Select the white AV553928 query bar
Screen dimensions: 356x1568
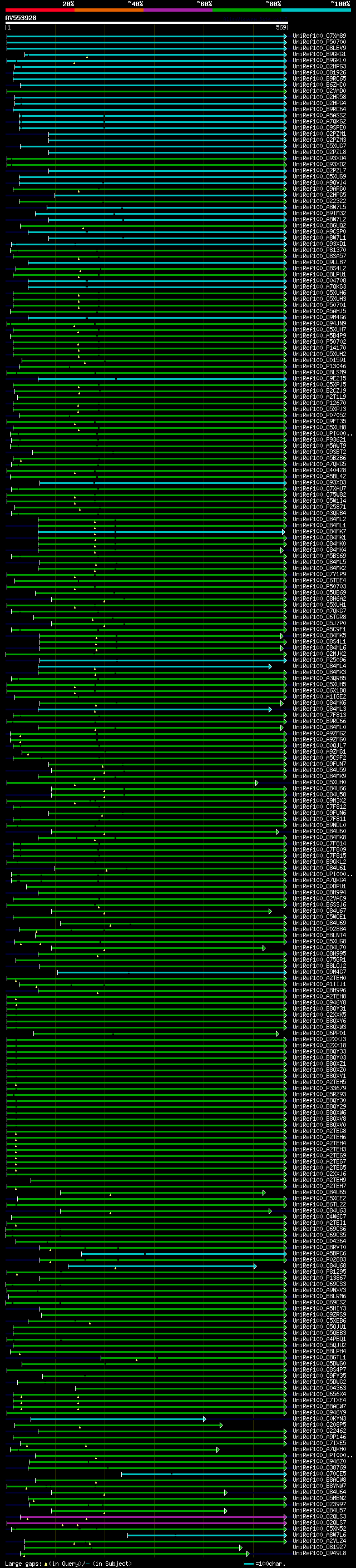[147, 23]
